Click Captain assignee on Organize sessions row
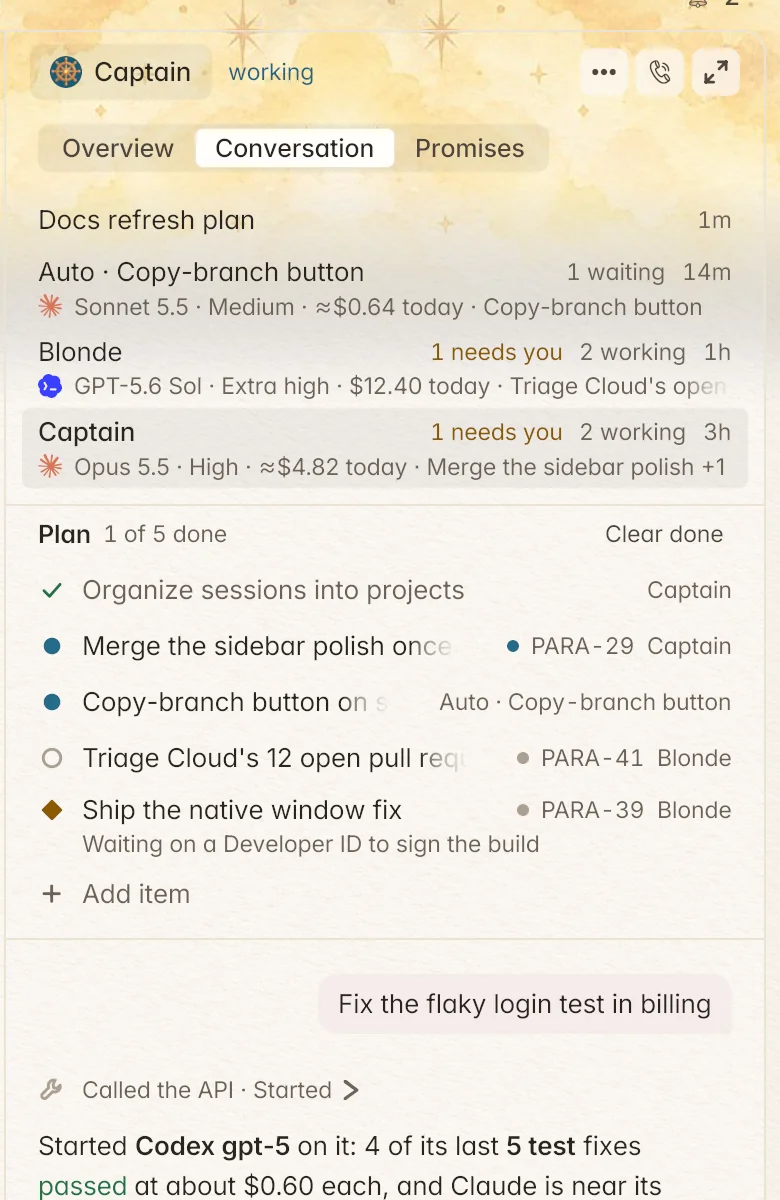 tap(689, 590)
